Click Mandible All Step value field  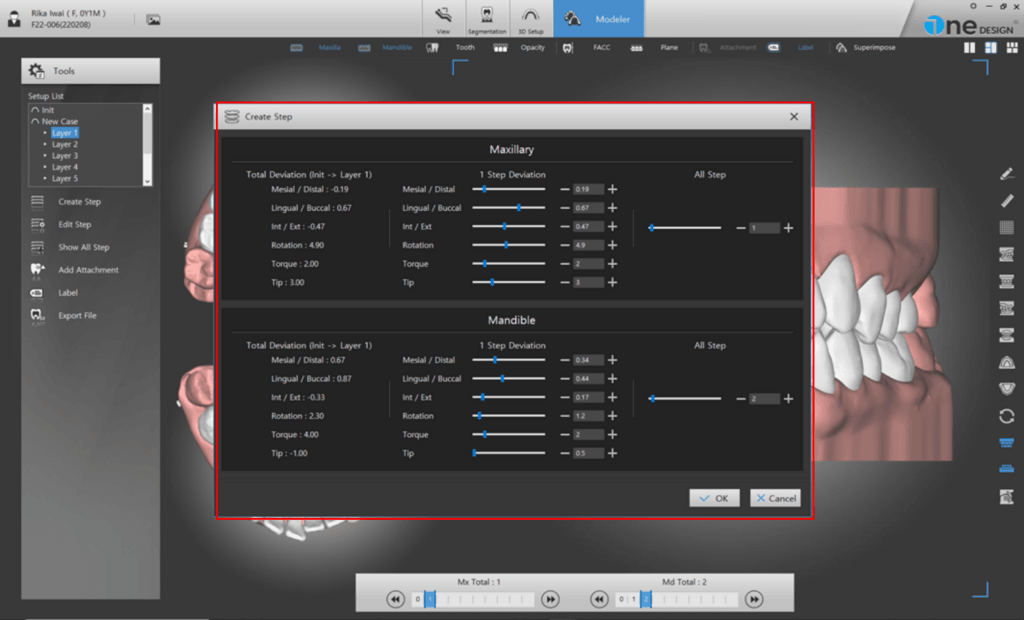tap(764, 399)
